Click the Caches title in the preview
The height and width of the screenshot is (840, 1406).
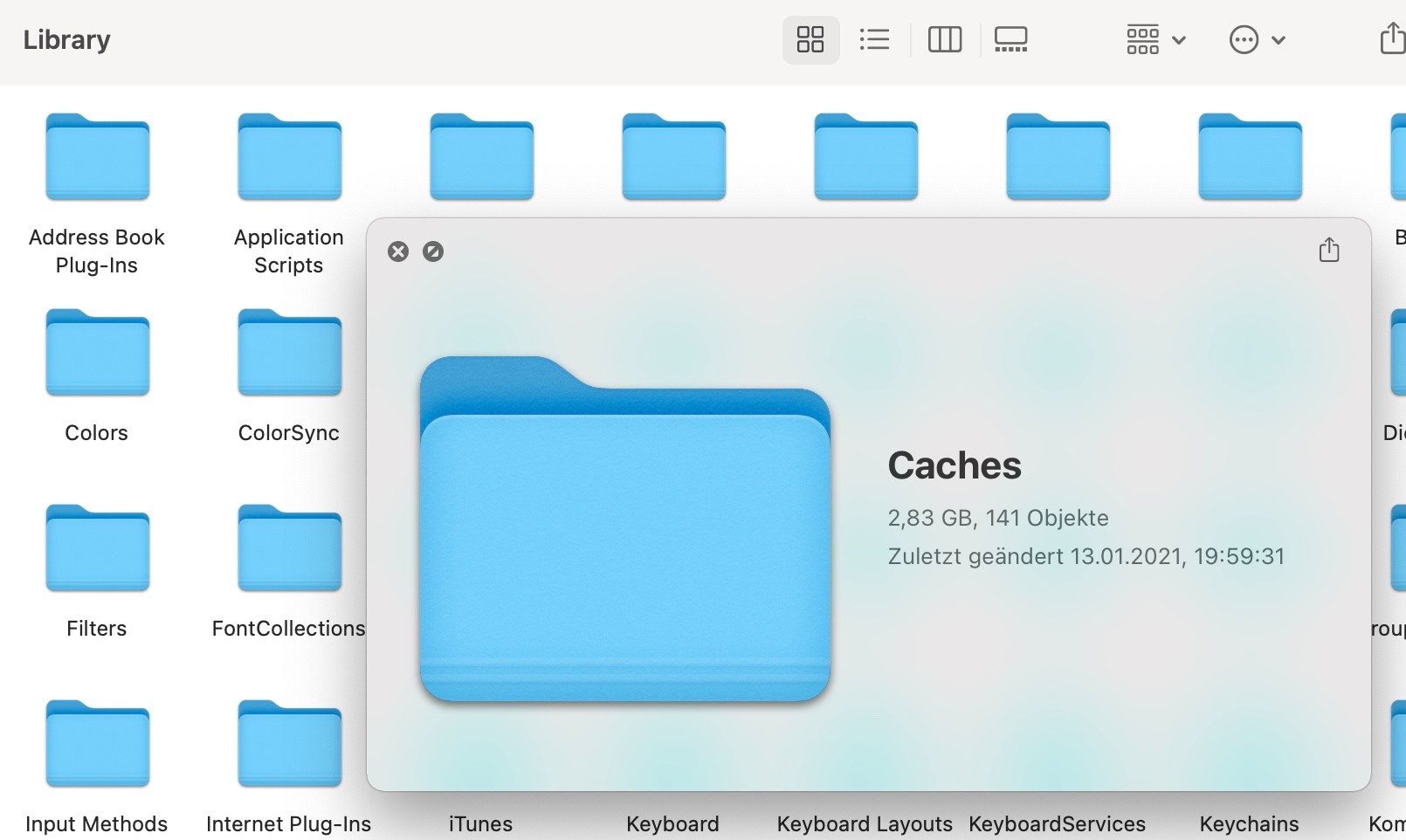[955, 465]
